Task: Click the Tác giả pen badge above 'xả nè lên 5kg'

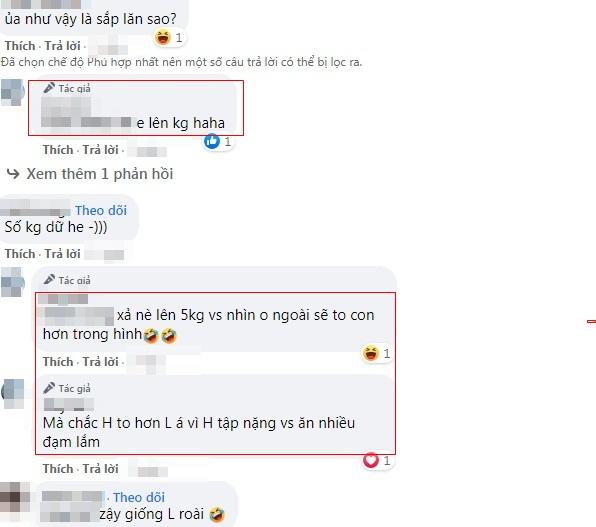Action: 67,280
